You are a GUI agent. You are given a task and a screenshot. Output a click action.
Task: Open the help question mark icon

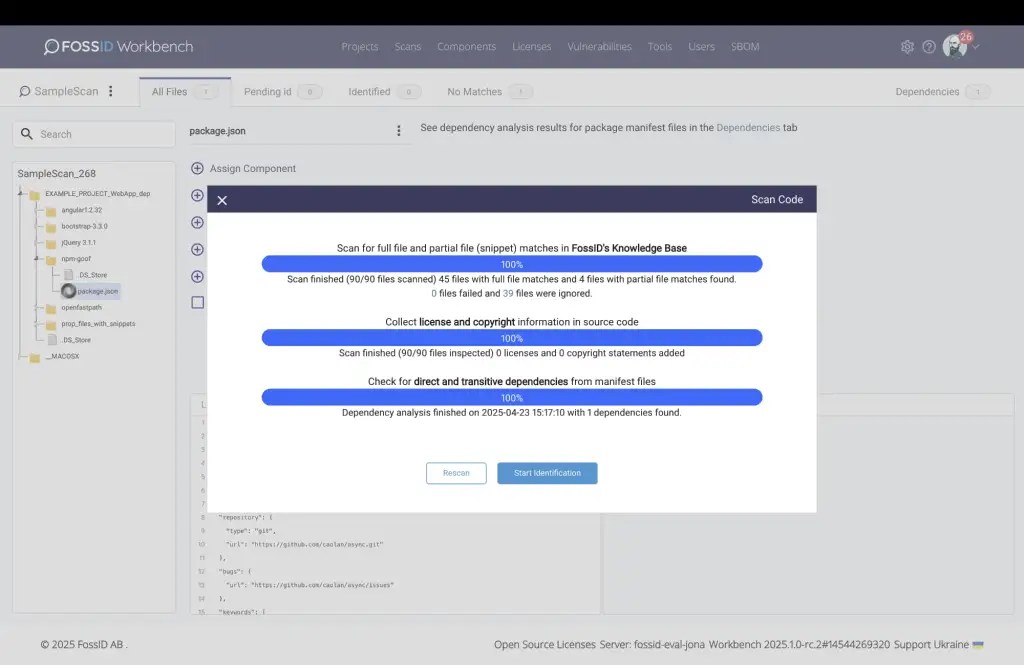[x=929, y=47]
